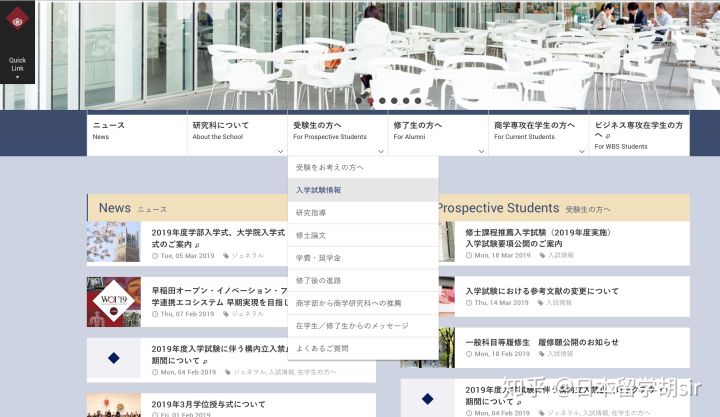Expand the 修了生の方へ For Alumni chevron
This screenshot has width=720, height=417.
click(x=481, y=151)
